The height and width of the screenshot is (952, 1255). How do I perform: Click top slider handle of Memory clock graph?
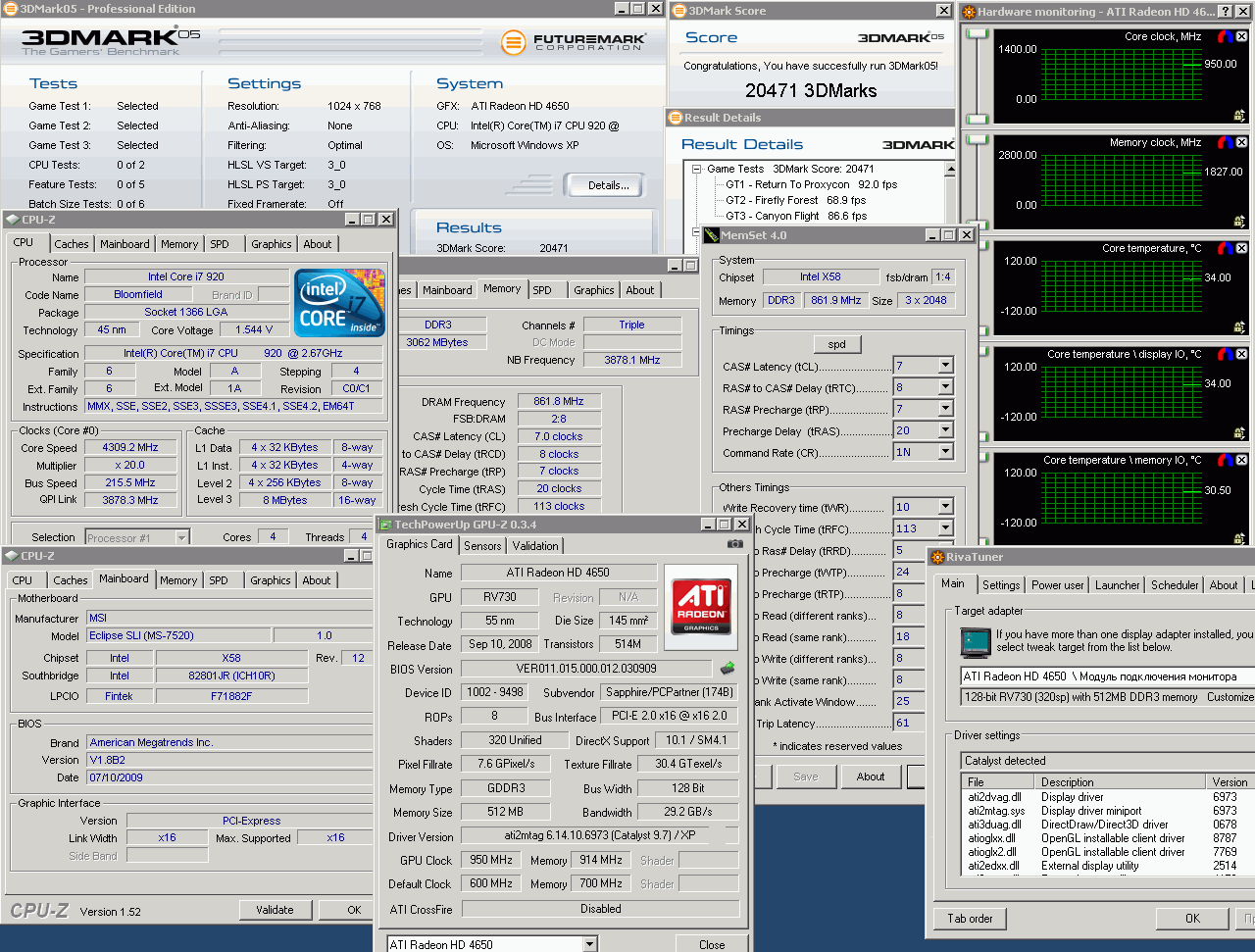(978, 140)
